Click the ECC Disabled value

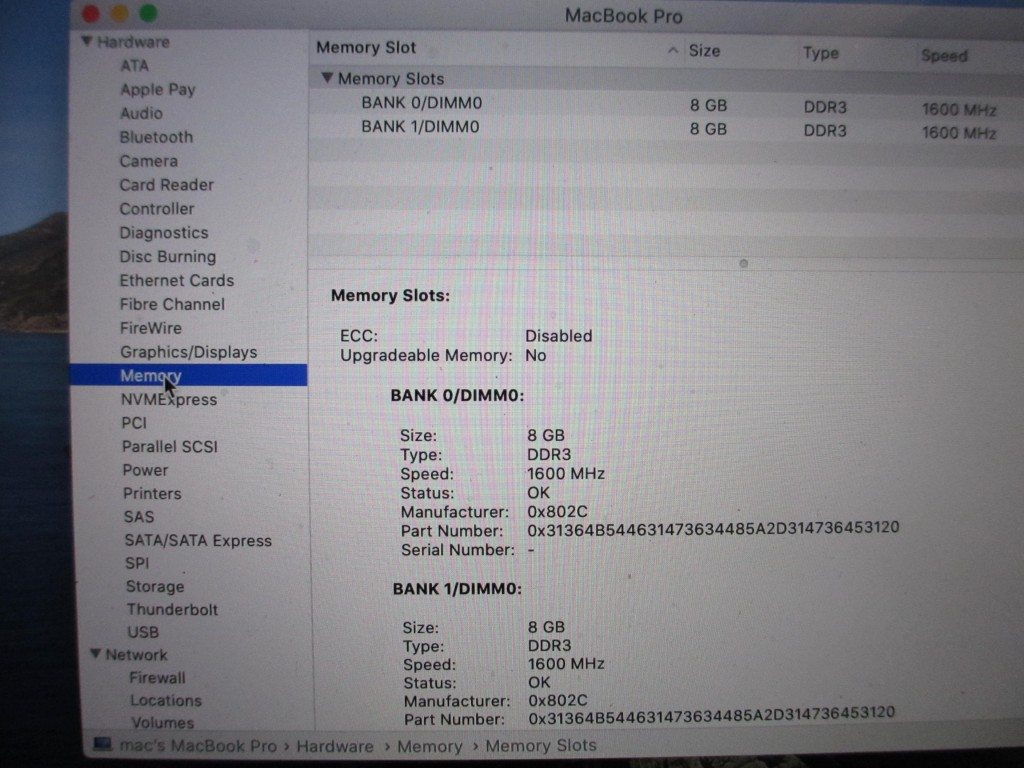tap(559, 336)
